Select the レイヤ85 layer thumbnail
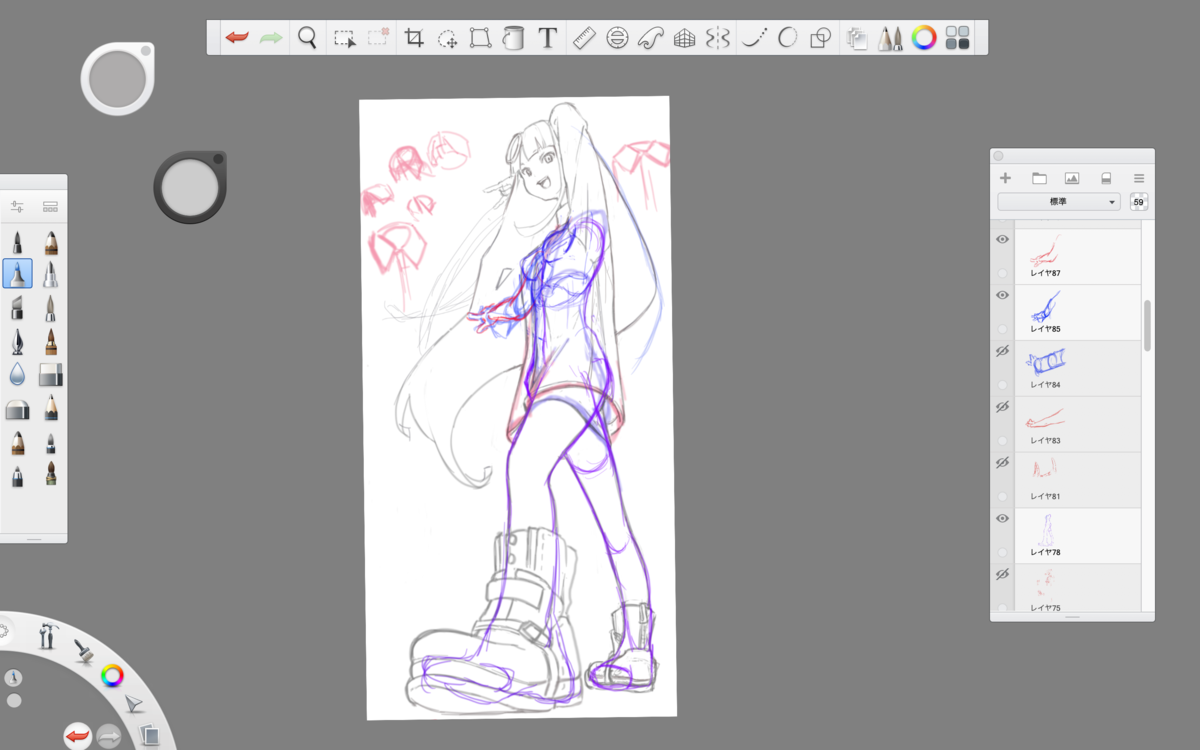The height and width of the screenshot is (750, 1200). (1047, 305)
